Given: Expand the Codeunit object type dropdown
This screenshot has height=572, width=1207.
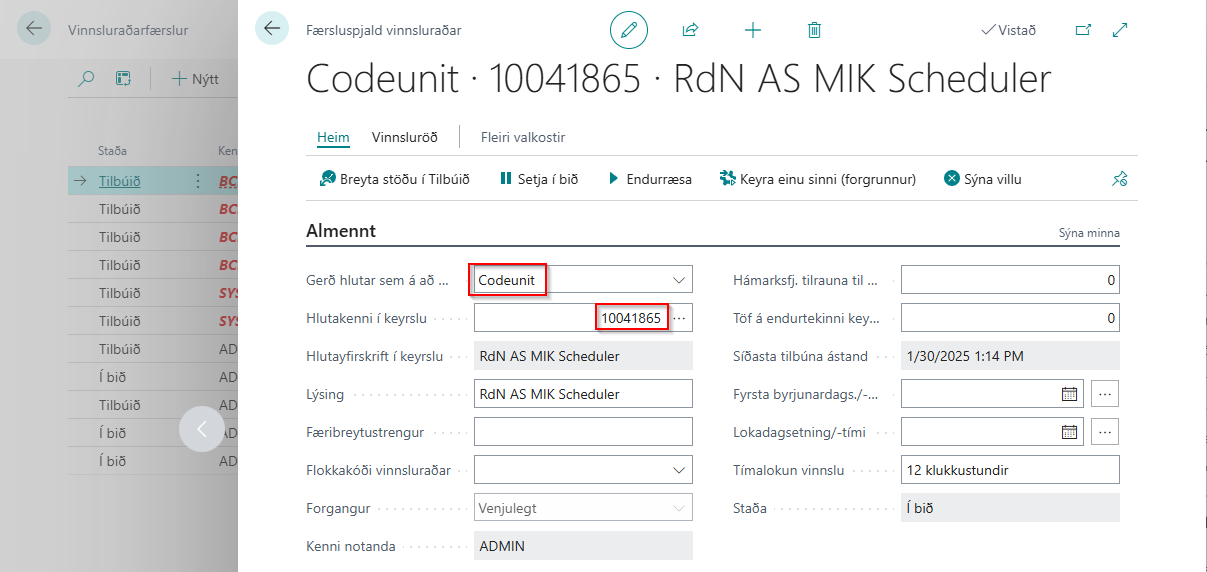Looking at the screenshot, I should 680,280.
